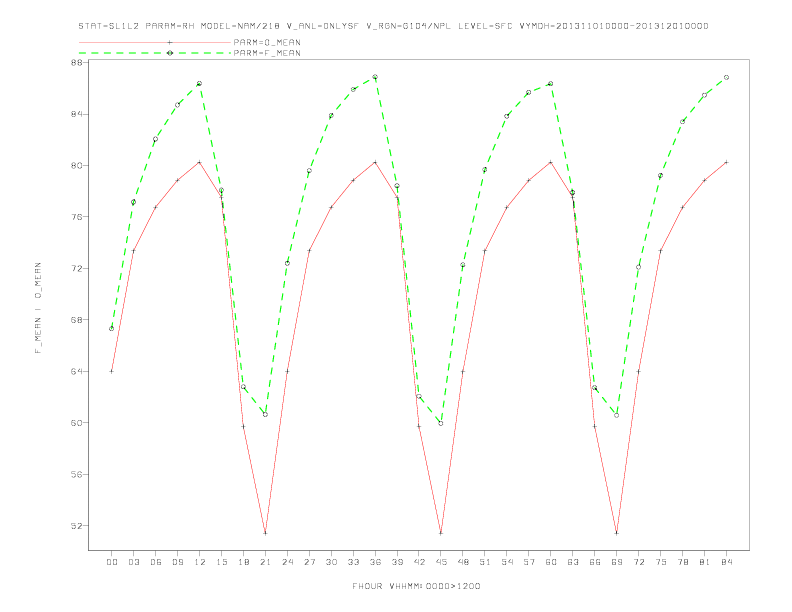Click the red O_MEAN minimum marker at hour 21
792x612 pixels.
[x=265, y=533]
